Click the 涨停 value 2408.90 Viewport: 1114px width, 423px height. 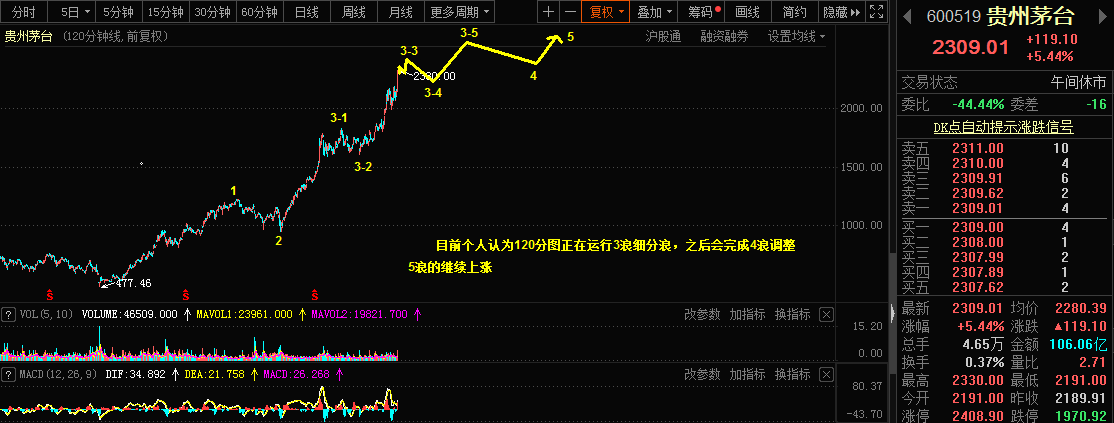[x=978, y=415]
